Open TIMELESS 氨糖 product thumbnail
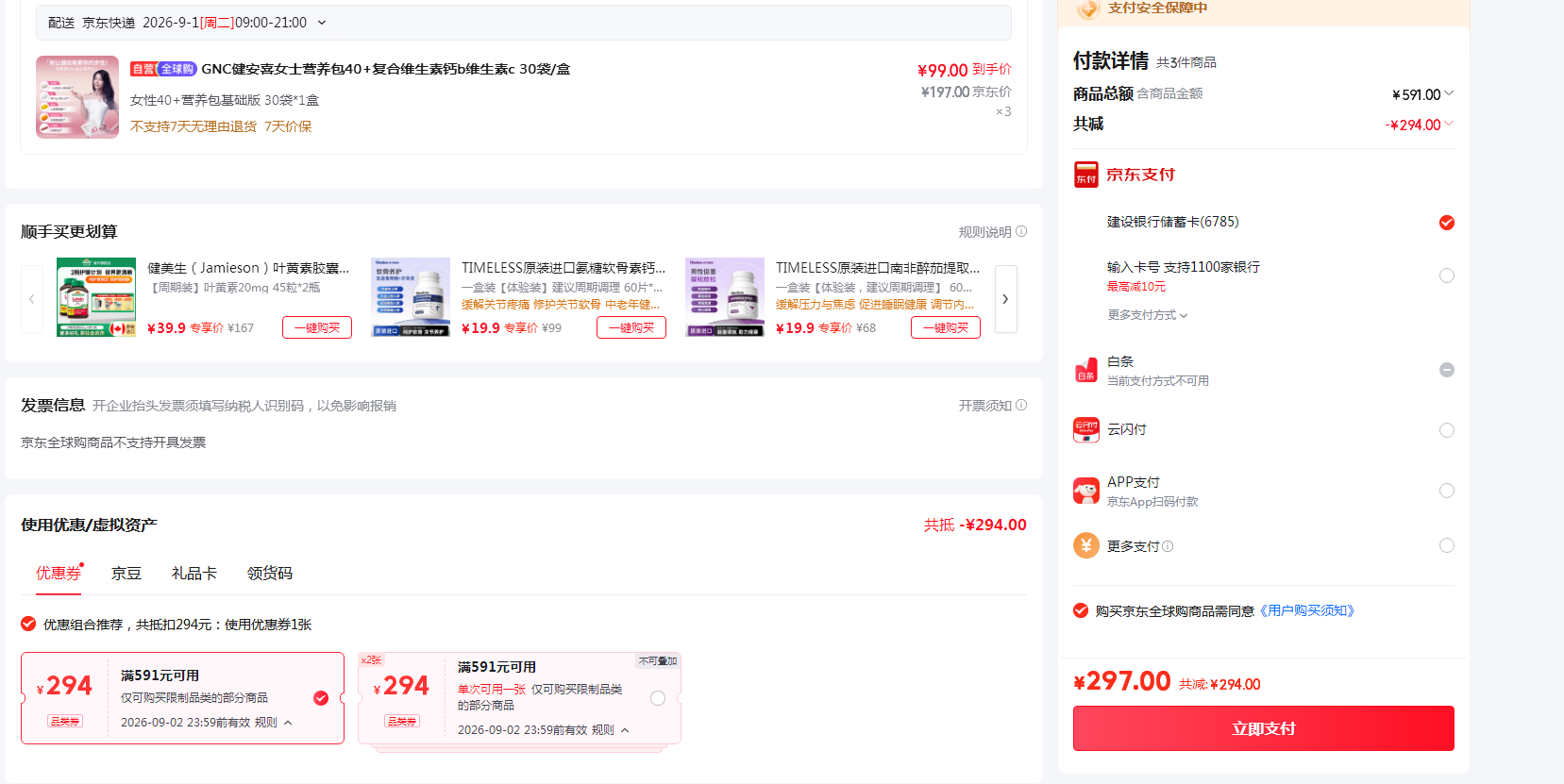Screen dimensions: 1564x784 point(411,297)
